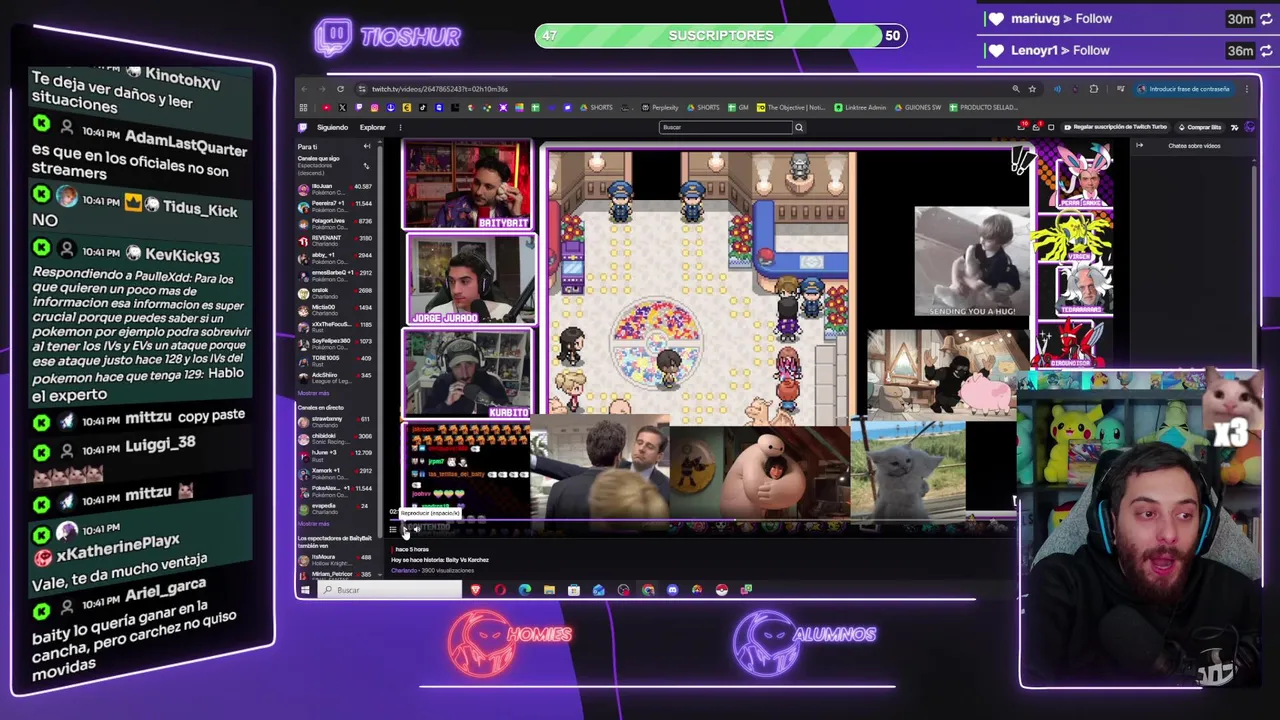
Task: Open the apps grid bookmark icon
Action: pos(303,107)
